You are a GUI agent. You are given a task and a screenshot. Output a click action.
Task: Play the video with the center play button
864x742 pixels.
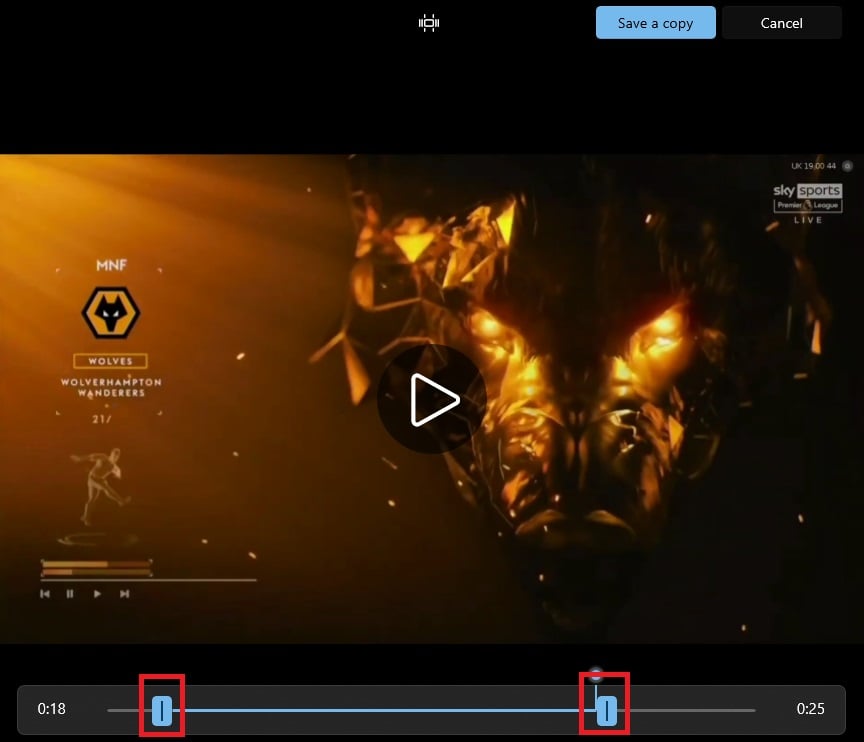tap(432, 399)
